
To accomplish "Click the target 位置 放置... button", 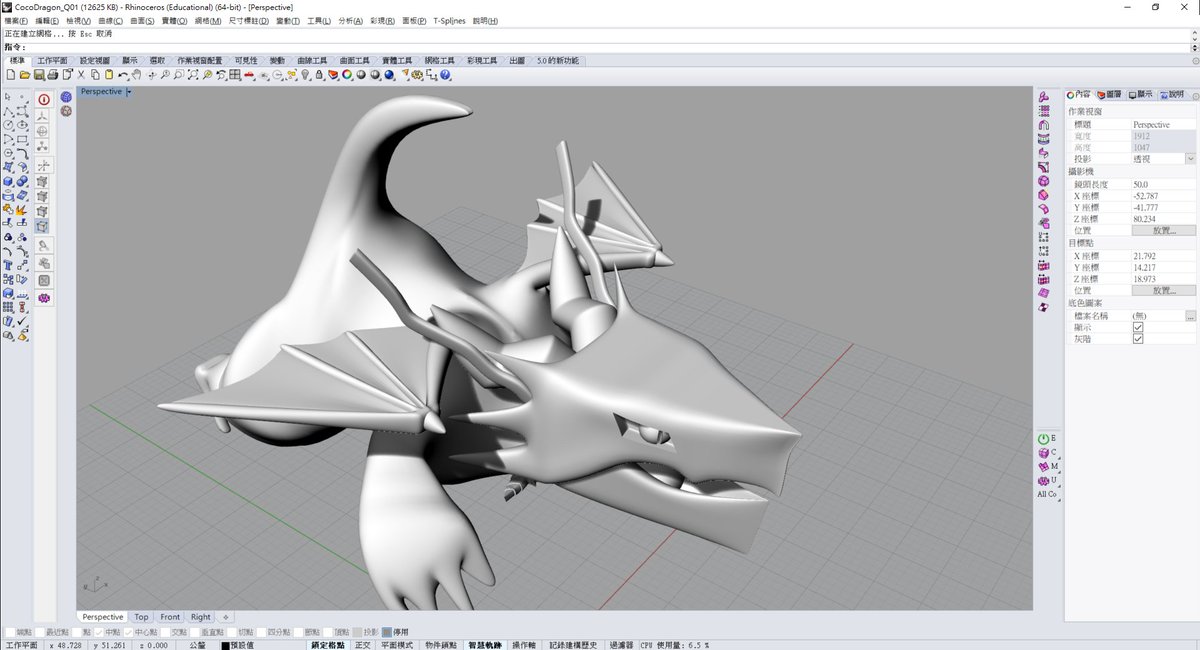I will click(x=1164, y=290).
